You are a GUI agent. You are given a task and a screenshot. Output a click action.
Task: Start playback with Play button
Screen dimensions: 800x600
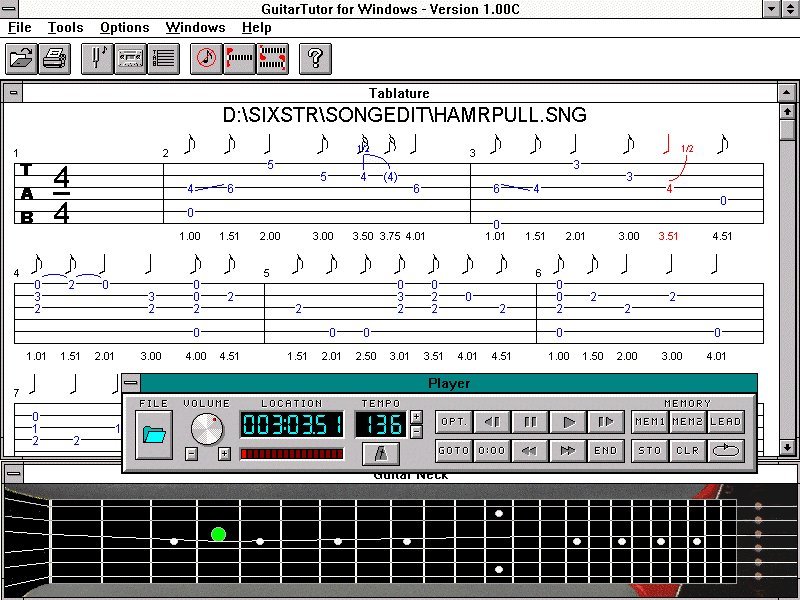pyautogui.click(x=568, y=422)
